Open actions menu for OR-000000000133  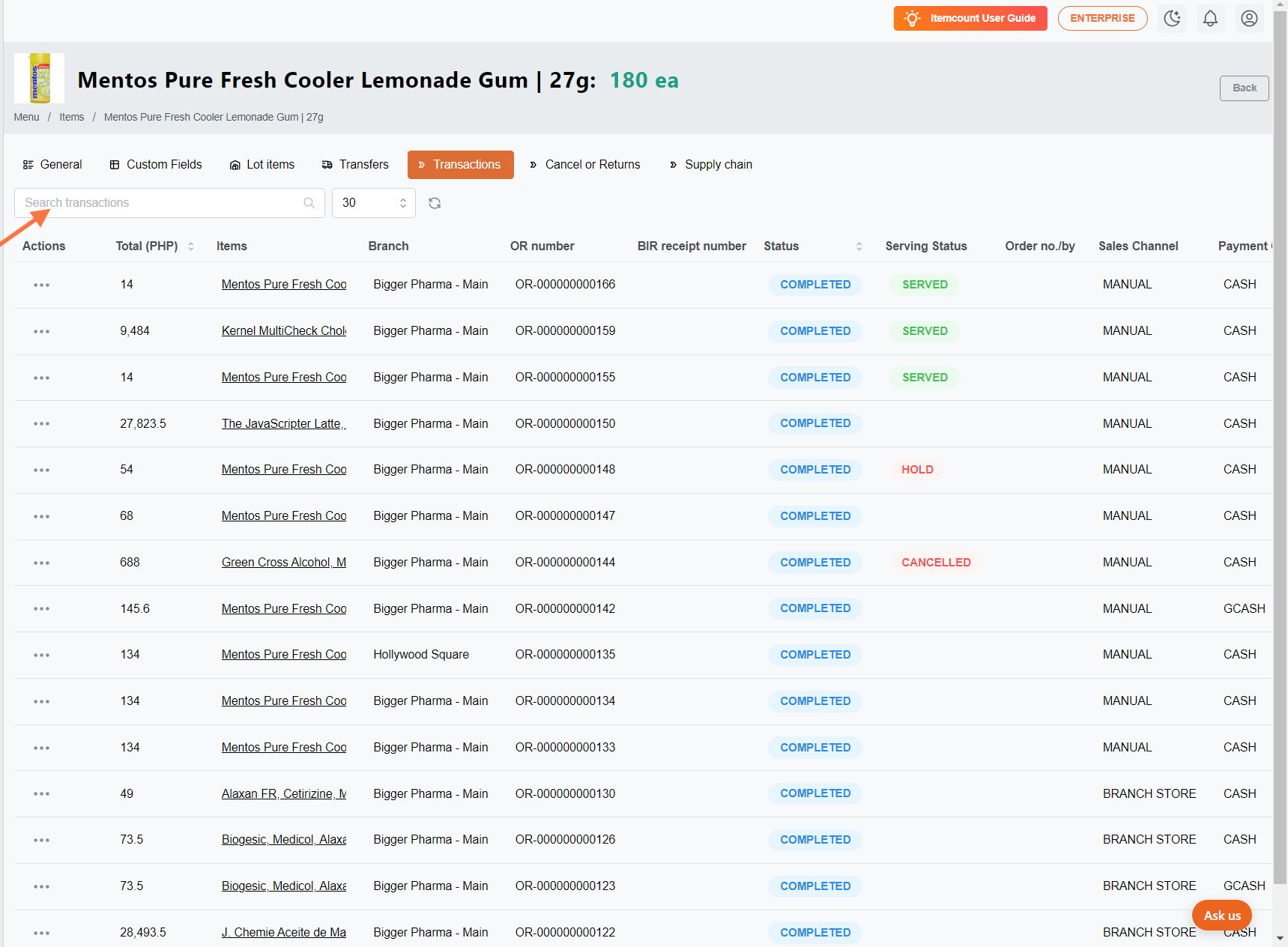click(x=41, y=748)
